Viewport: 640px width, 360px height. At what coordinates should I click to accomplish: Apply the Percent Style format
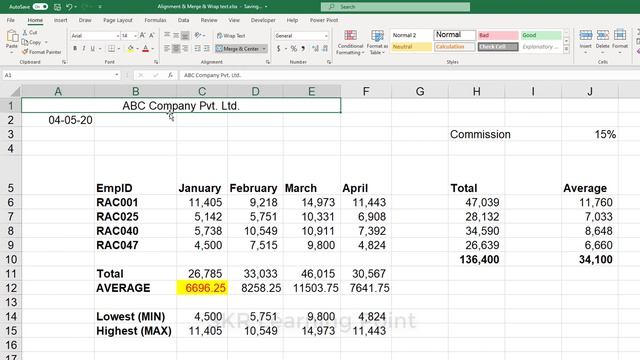(293, 49)
